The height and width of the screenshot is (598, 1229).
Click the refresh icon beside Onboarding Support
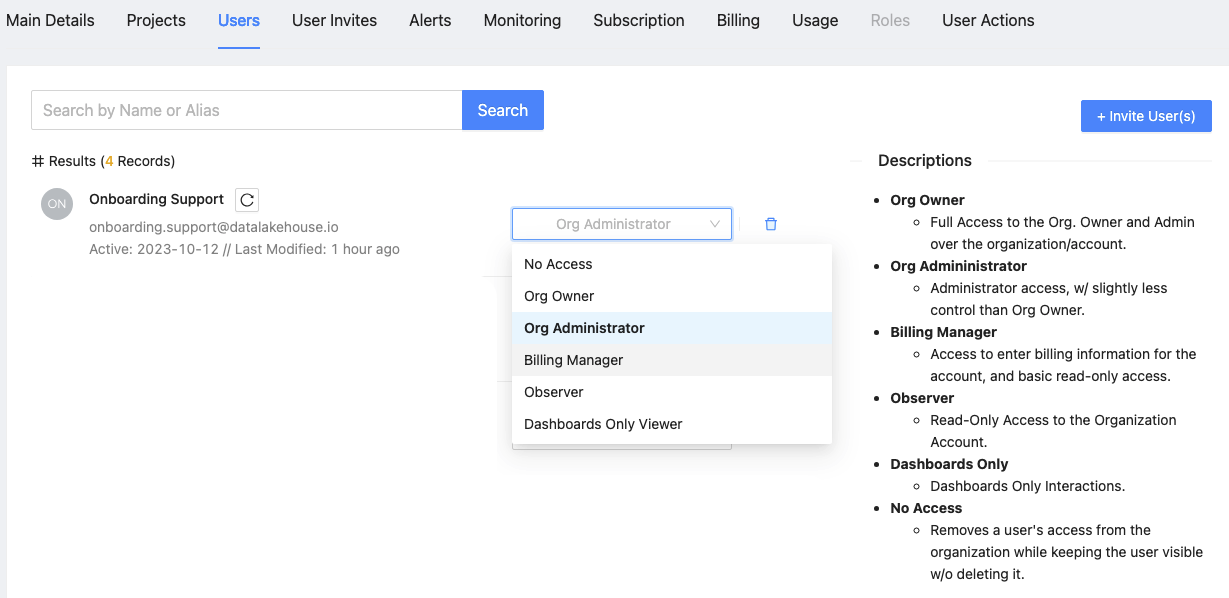(247, 200)
